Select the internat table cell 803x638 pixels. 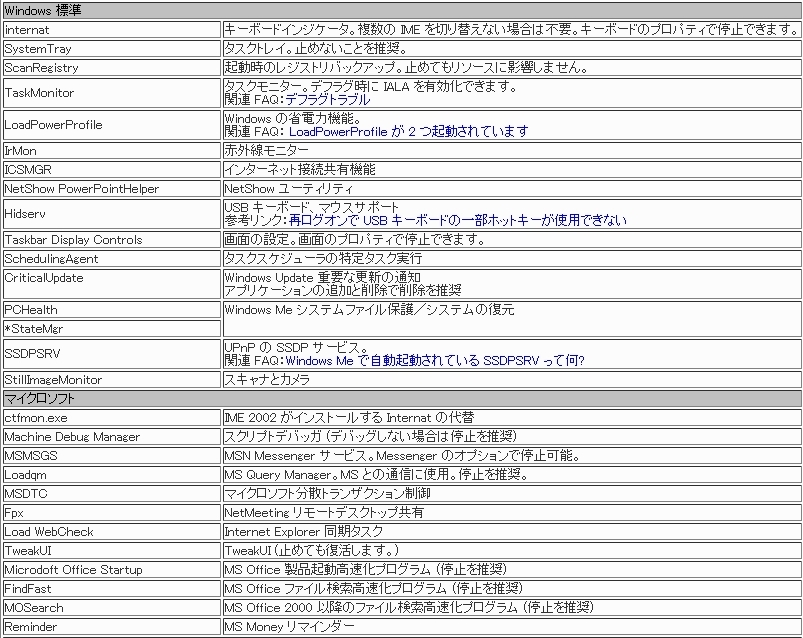tap(112, 30)
